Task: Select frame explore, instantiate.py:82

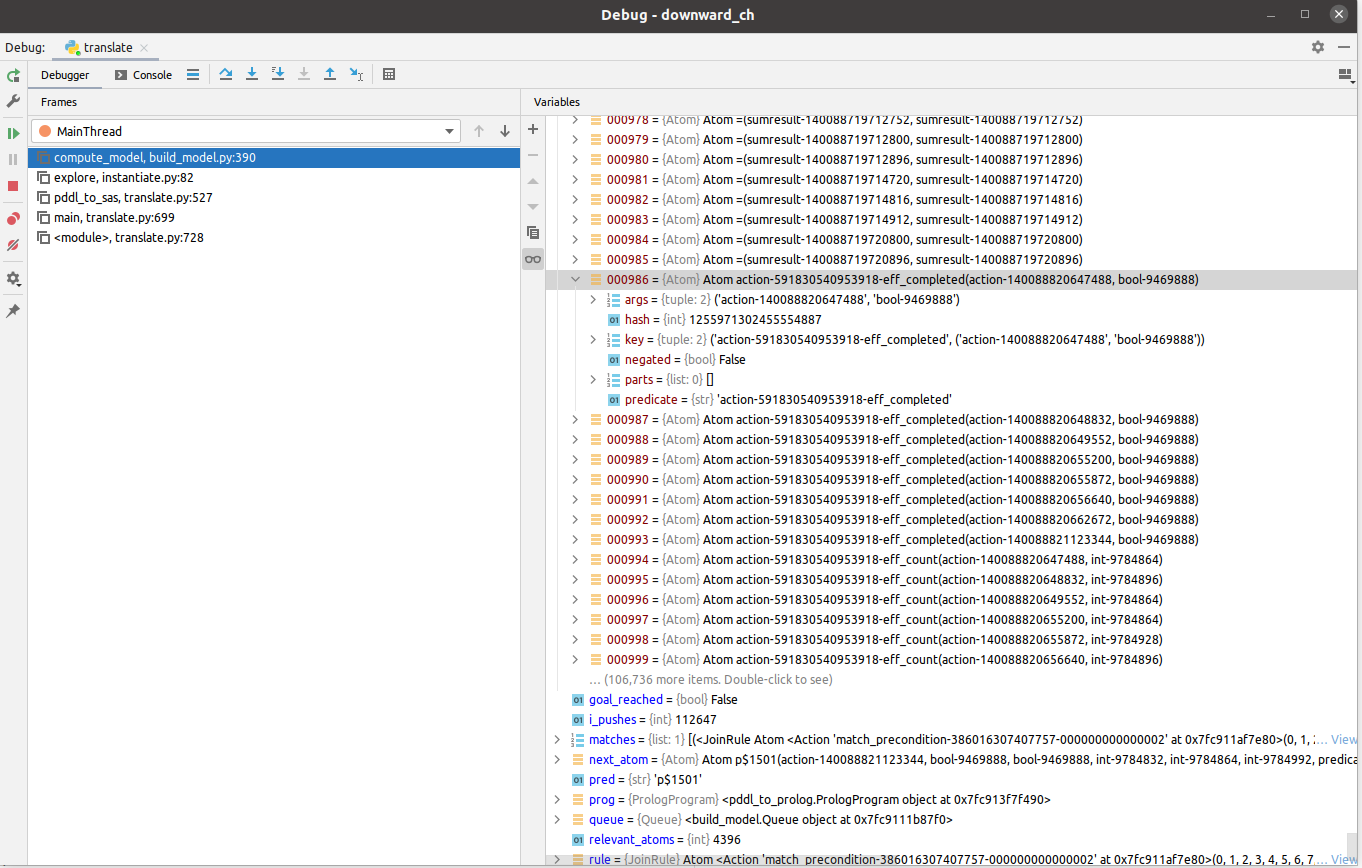Action: coord(274,178)
